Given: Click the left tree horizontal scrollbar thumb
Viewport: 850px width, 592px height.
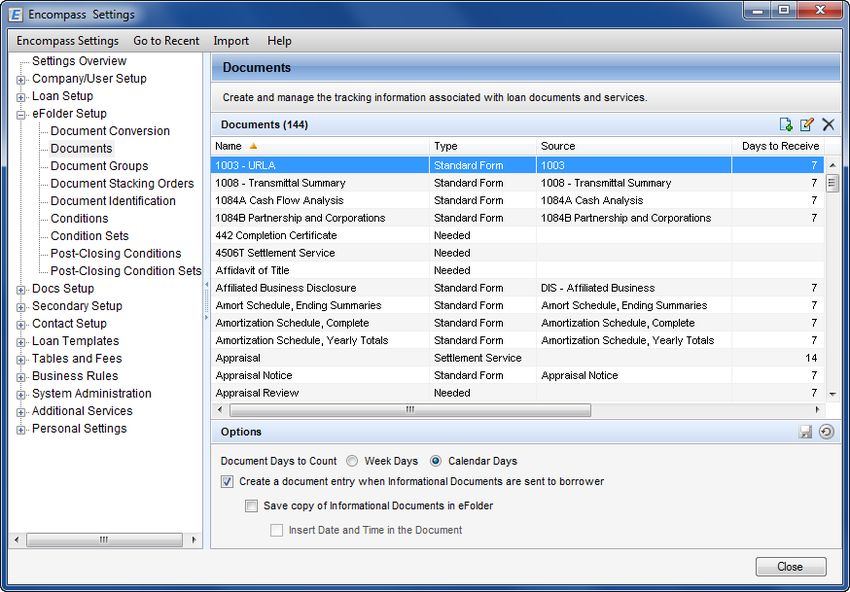Looking at the screenshot, I should (x=104, y=540).
